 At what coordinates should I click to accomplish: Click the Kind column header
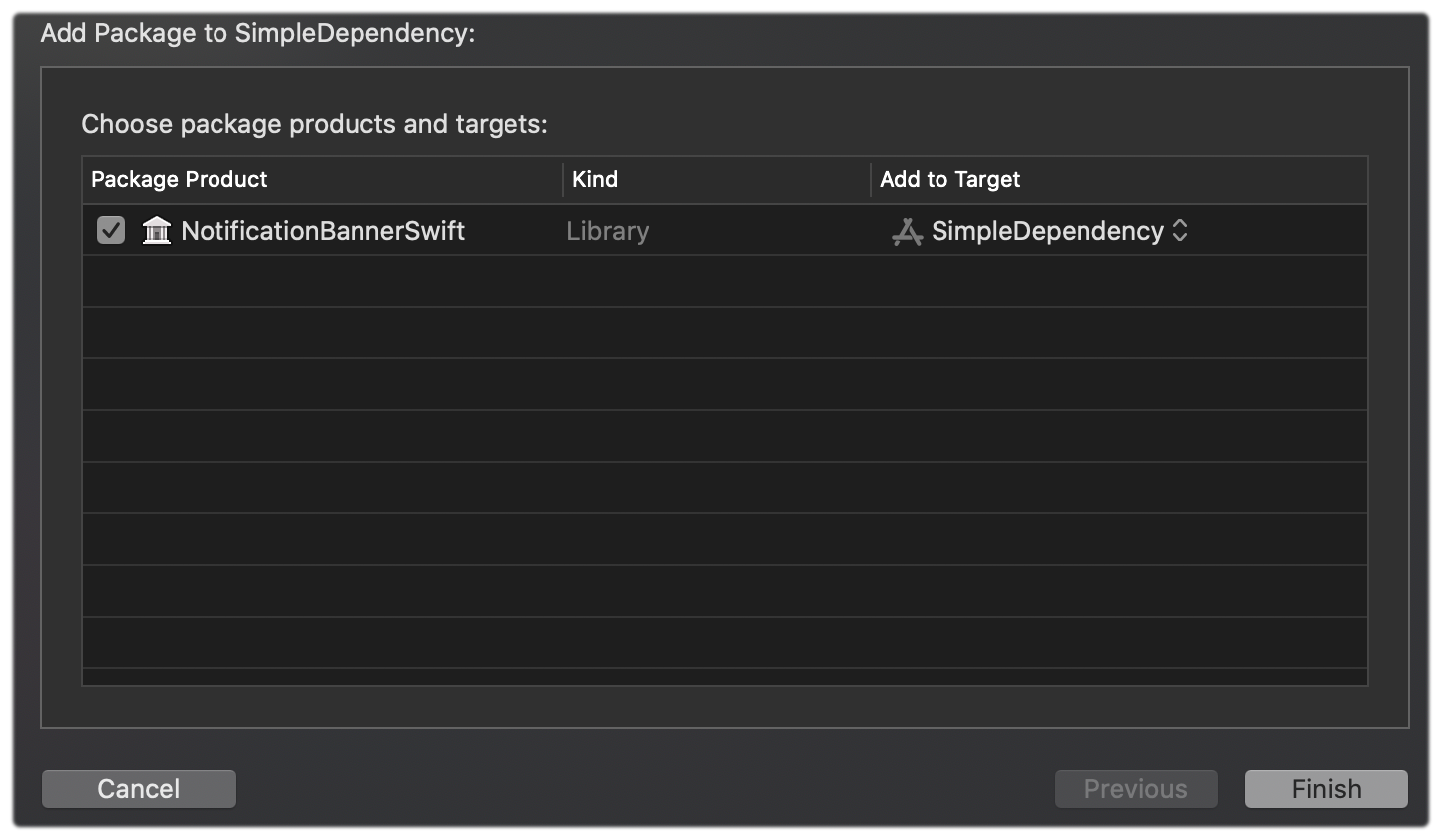717,180
